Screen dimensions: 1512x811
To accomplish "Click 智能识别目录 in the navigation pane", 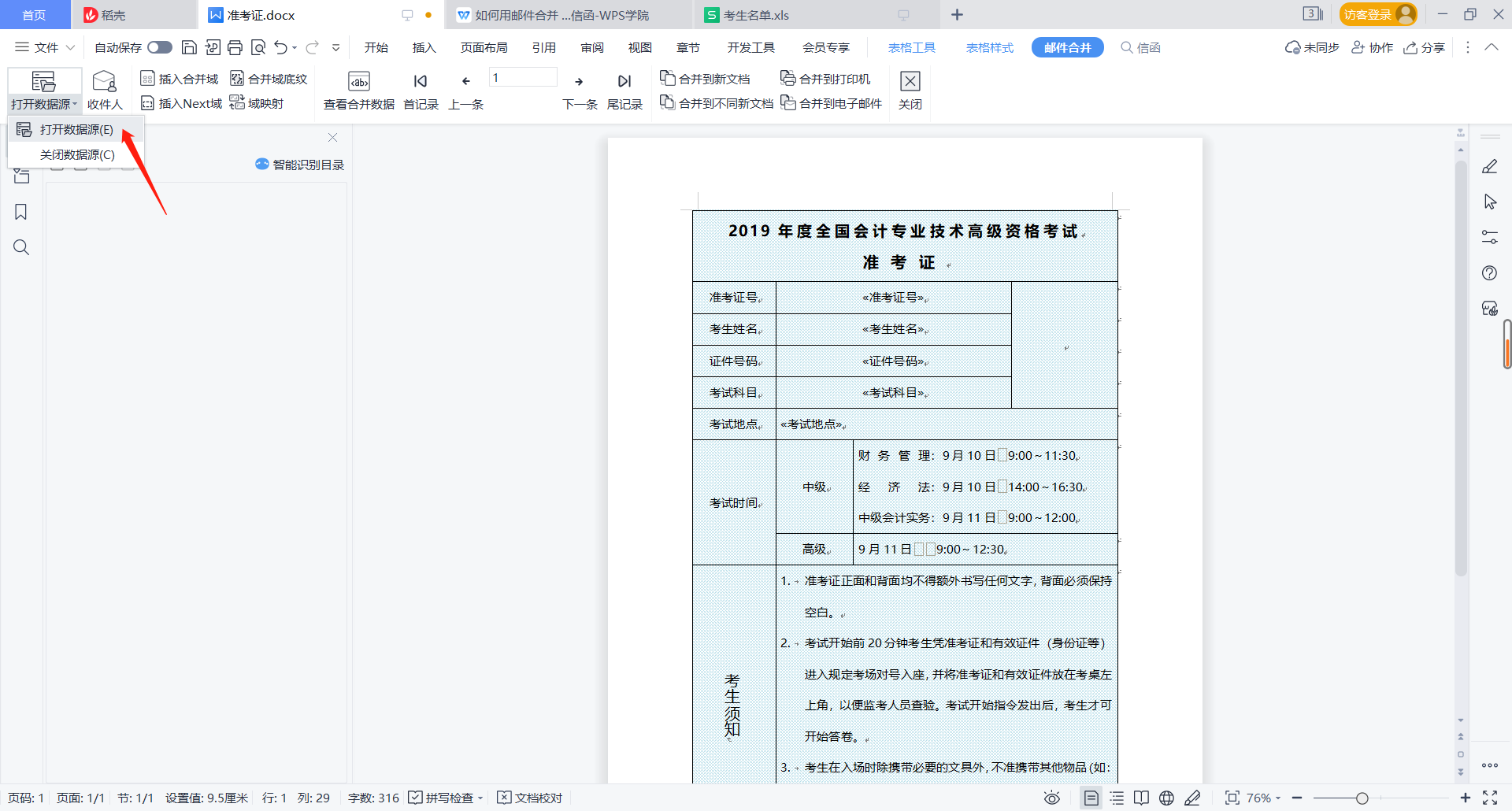I will (298, 164).
